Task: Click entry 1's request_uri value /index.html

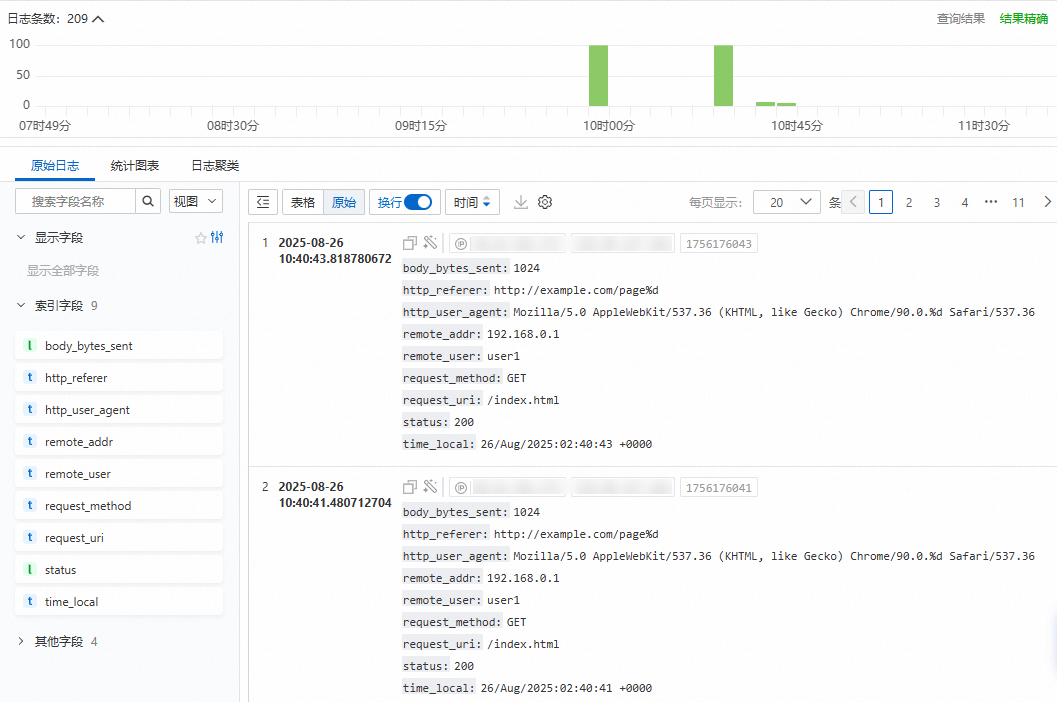Action: [x=523, y=400]
